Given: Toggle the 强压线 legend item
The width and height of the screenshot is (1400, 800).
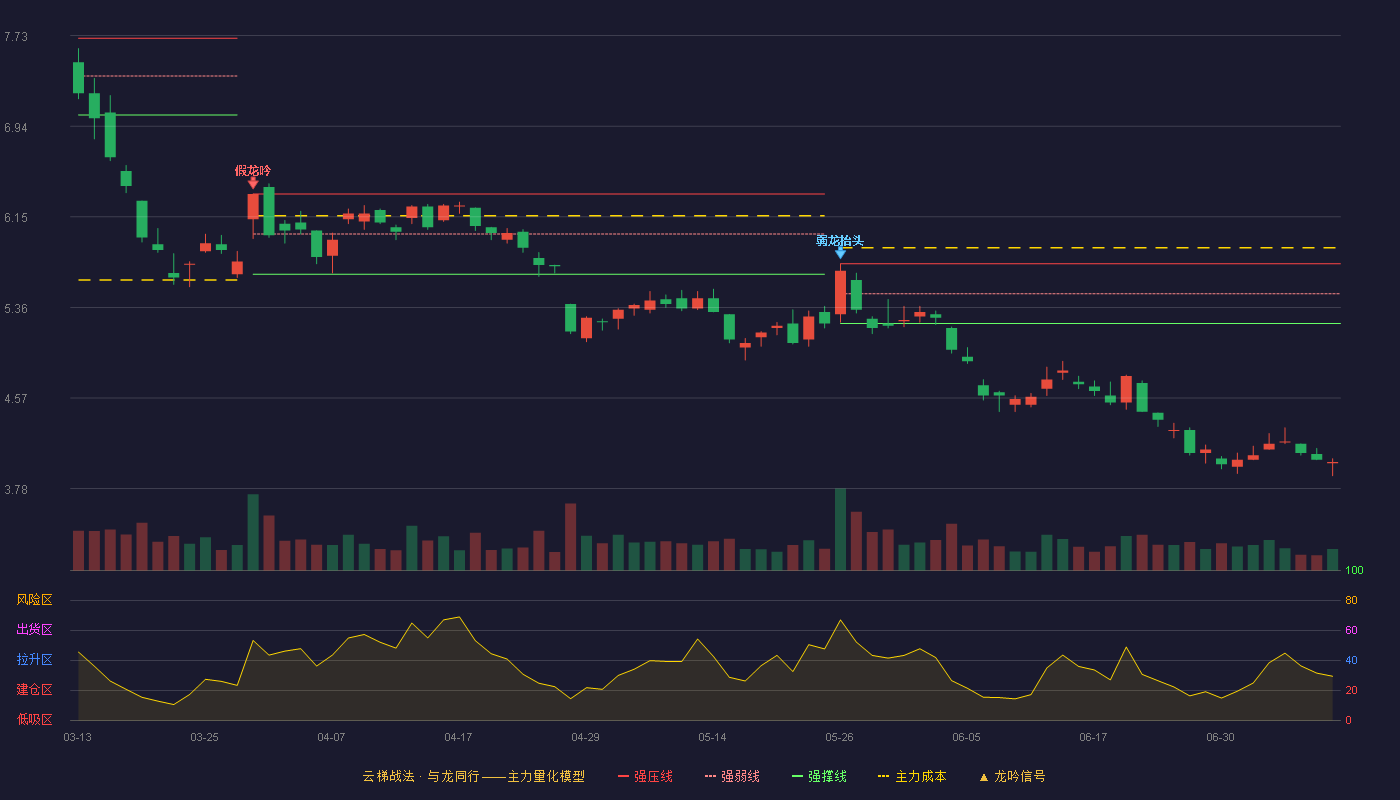Looking at the screenshot, I should click(645, 776).
